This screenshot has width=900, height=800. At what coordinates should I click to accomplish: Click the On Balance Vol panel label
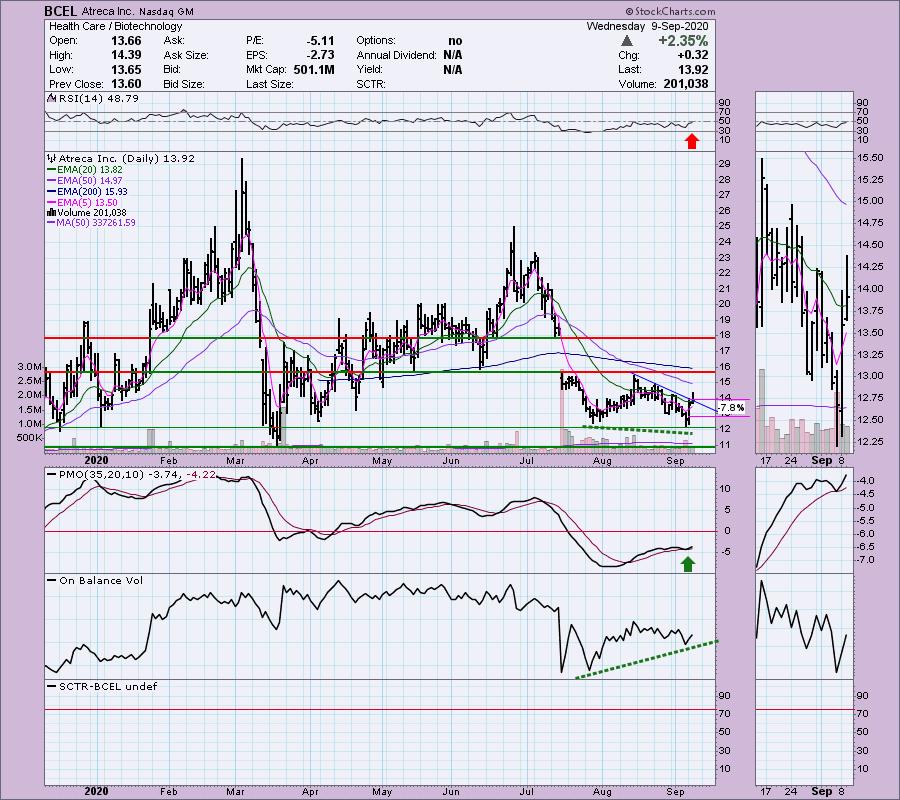pyautogui.click(x=101, y=580)
